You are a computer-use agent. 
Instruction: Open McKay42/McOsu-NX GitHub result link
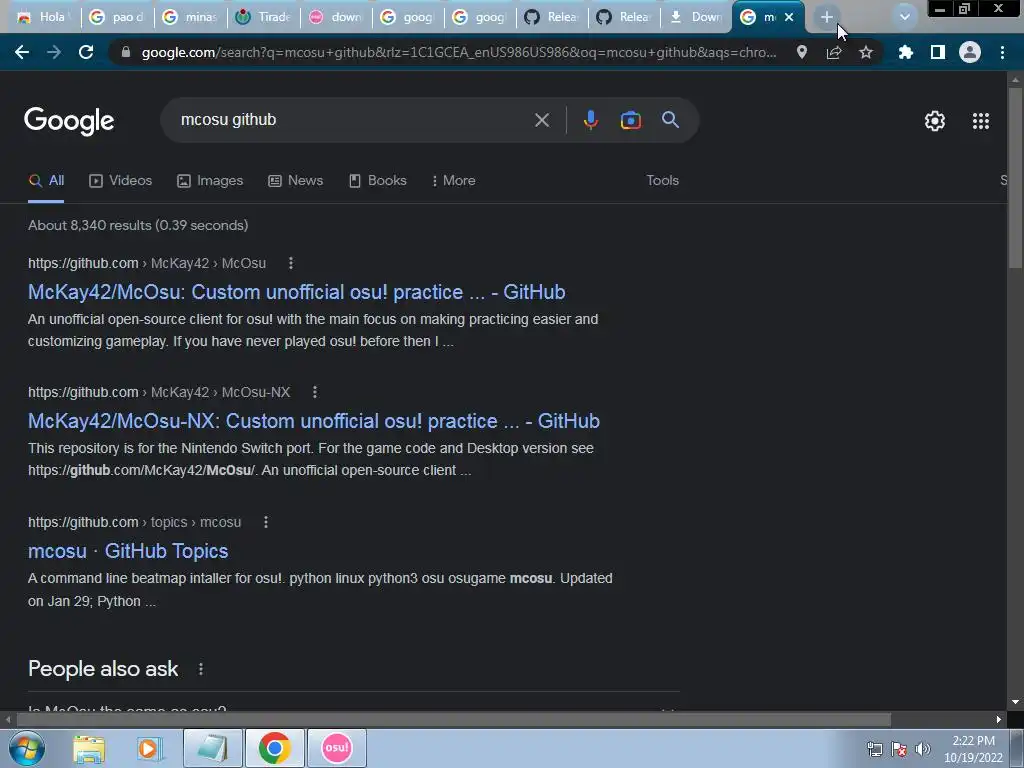[x=313, y=421]
